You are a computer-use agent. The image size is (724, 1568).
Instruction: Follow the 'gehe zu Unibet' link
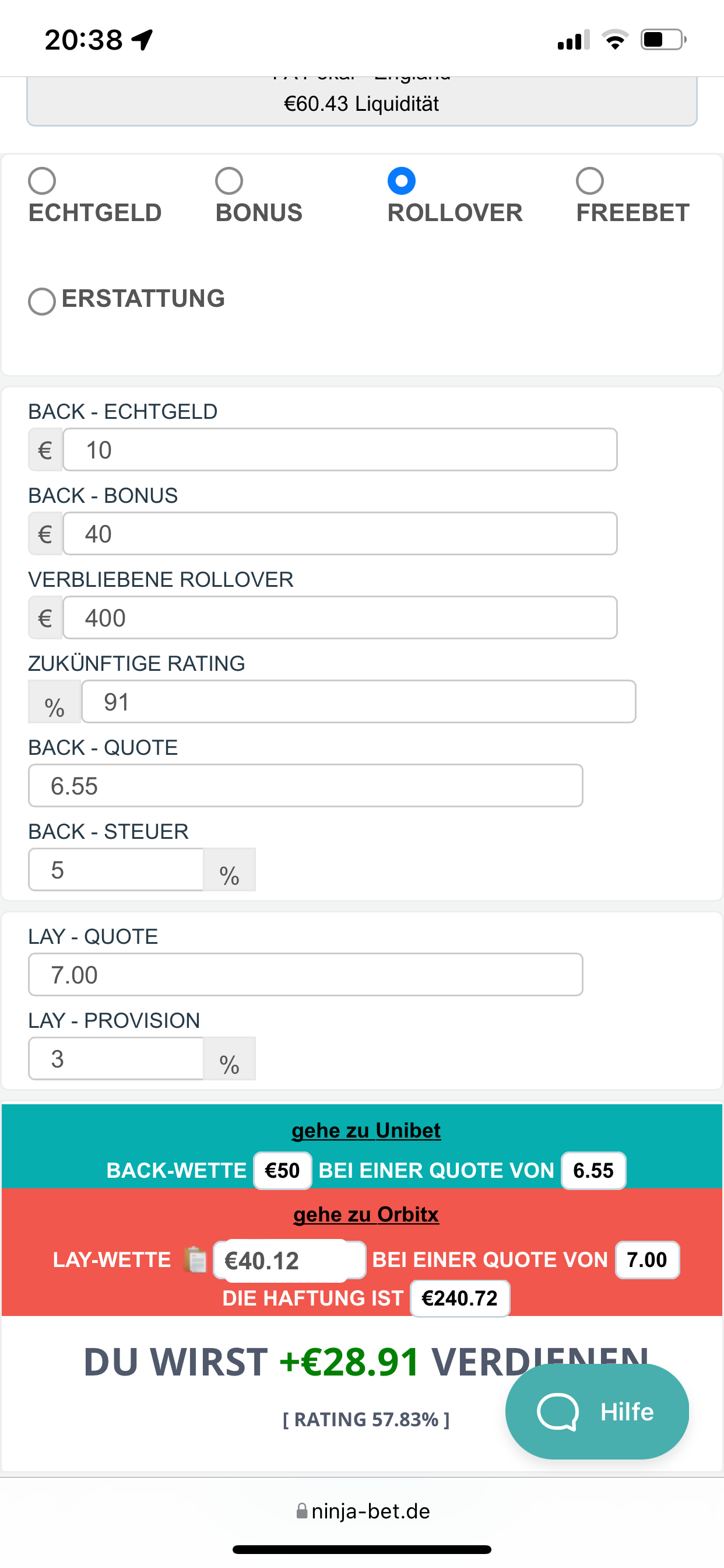point(365,1130)
